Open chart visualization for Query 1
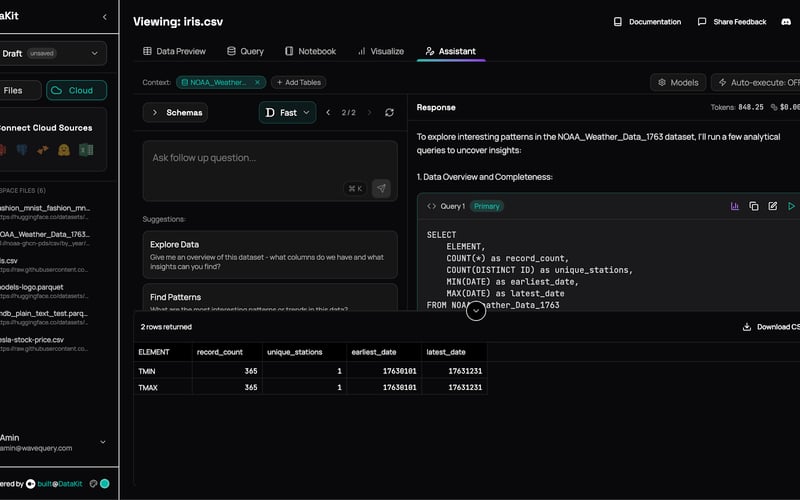This screenshot has height=500, width=800. (735, 206)
